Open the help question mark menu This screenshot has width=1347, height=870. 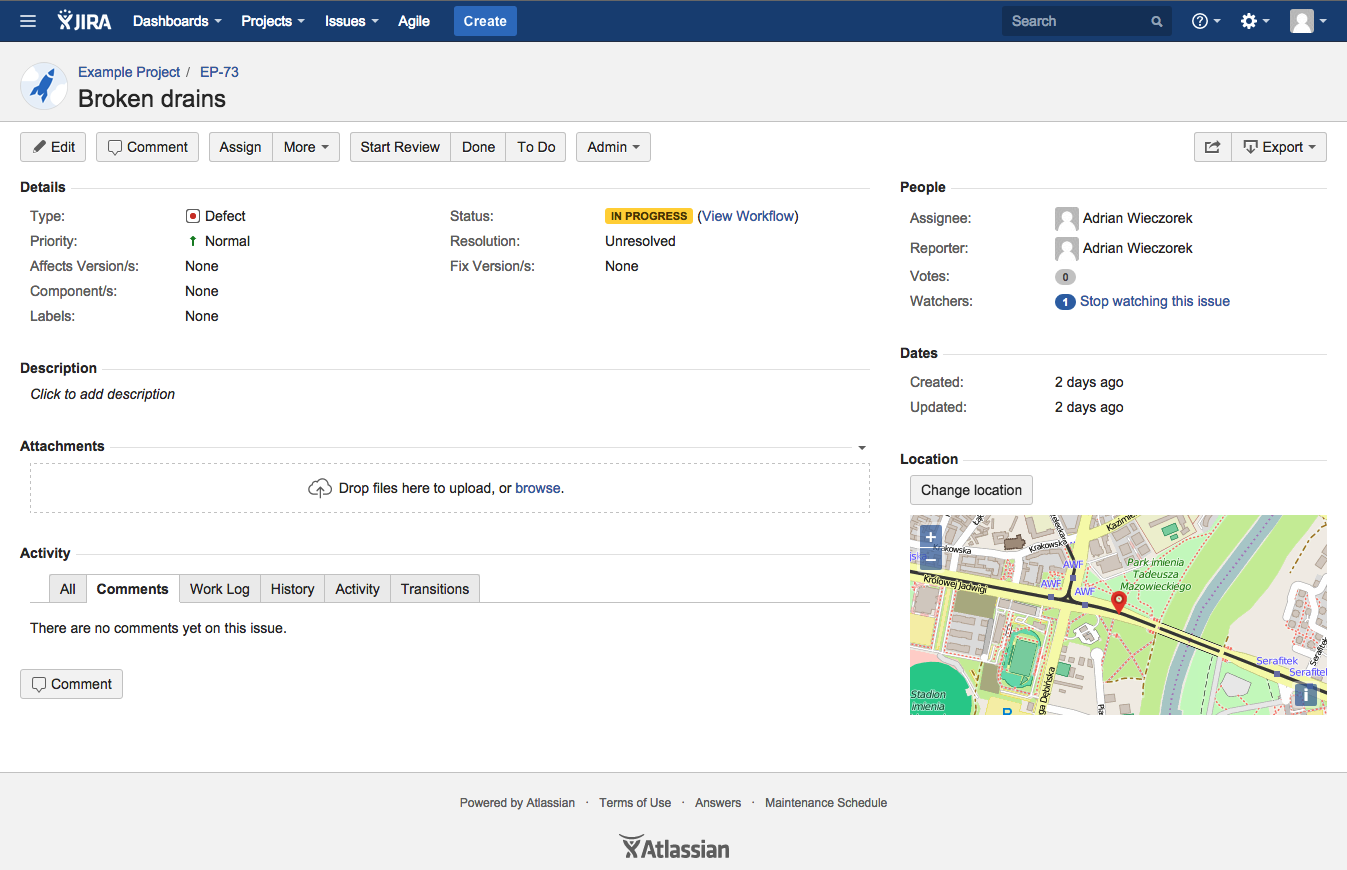coord(1205,21)
